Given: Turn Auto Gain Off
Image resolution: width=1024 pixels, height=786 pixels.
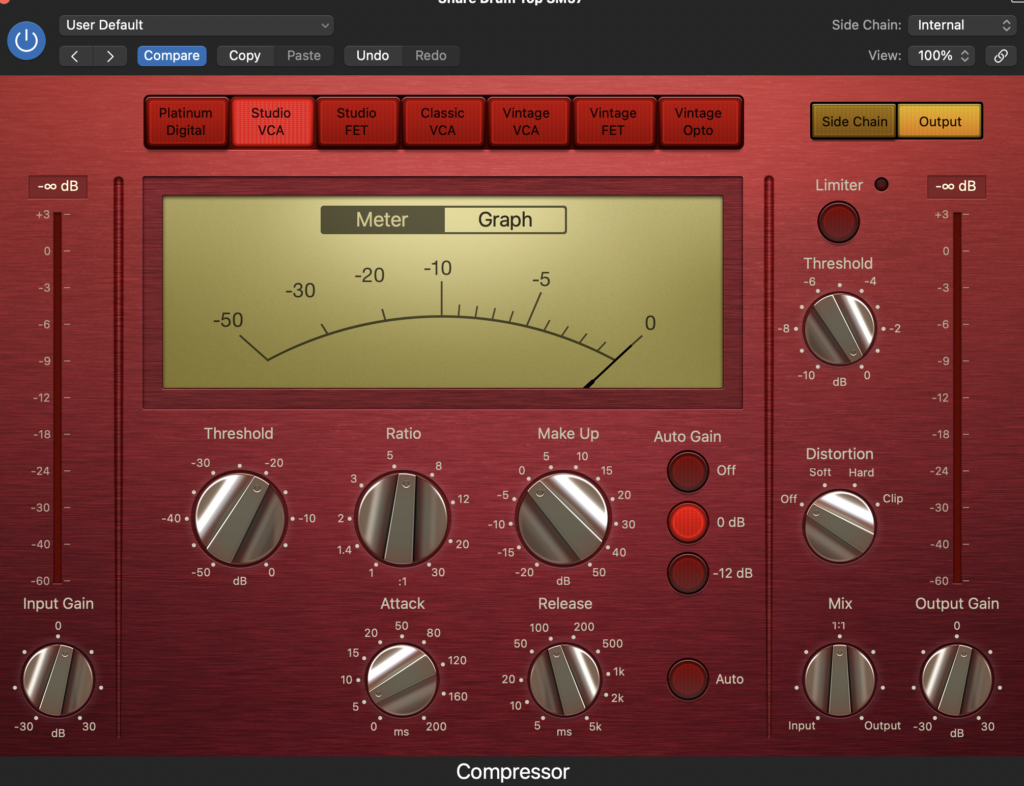Looking at the screenshot, I should [688, 470].
